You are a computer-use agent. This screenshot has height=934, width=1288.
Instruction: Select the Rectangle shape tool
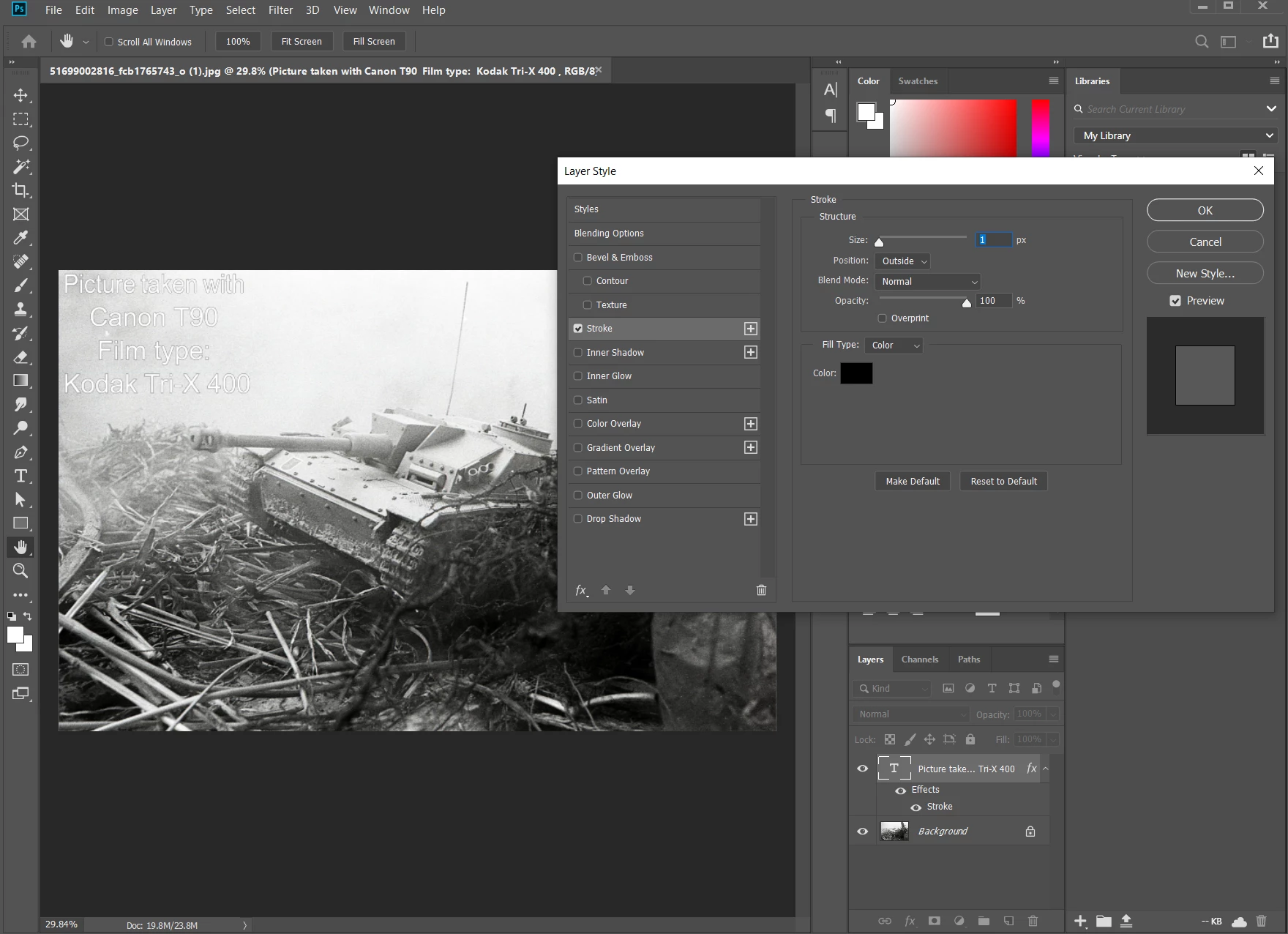[x=20, y=523]
